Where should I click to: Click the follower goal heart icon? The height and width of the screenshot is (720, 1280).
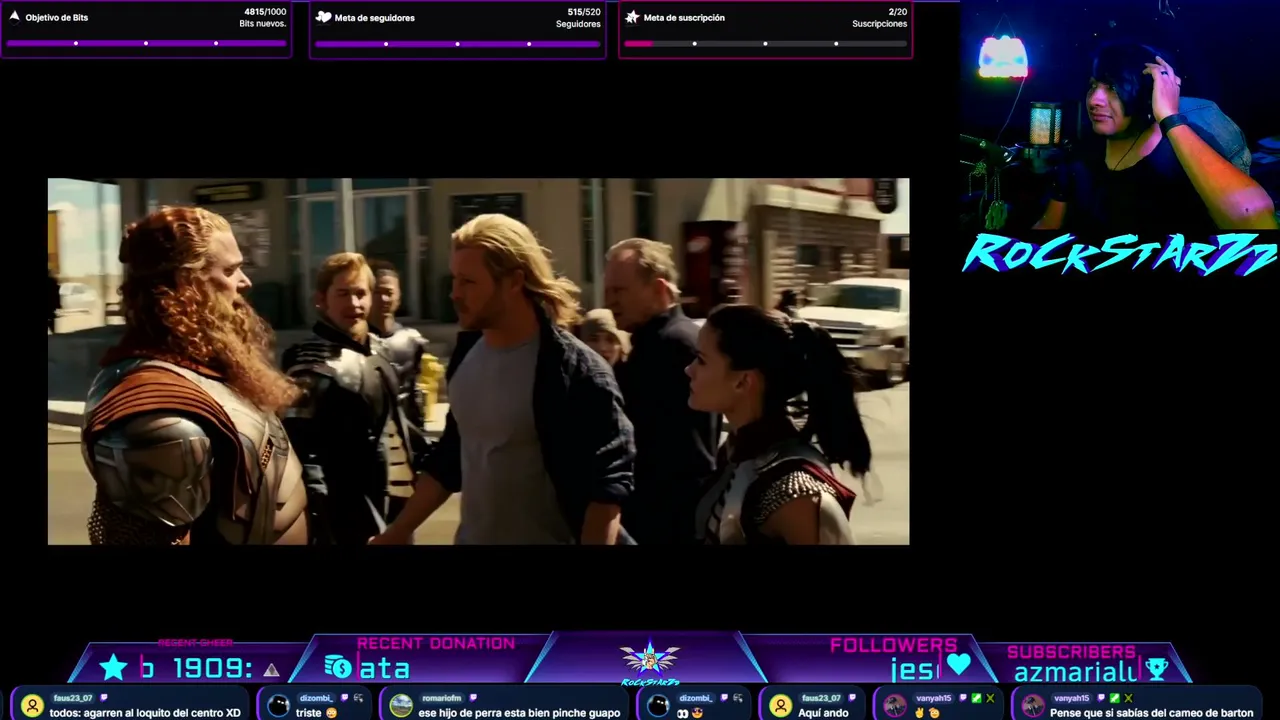coord(323,17)
